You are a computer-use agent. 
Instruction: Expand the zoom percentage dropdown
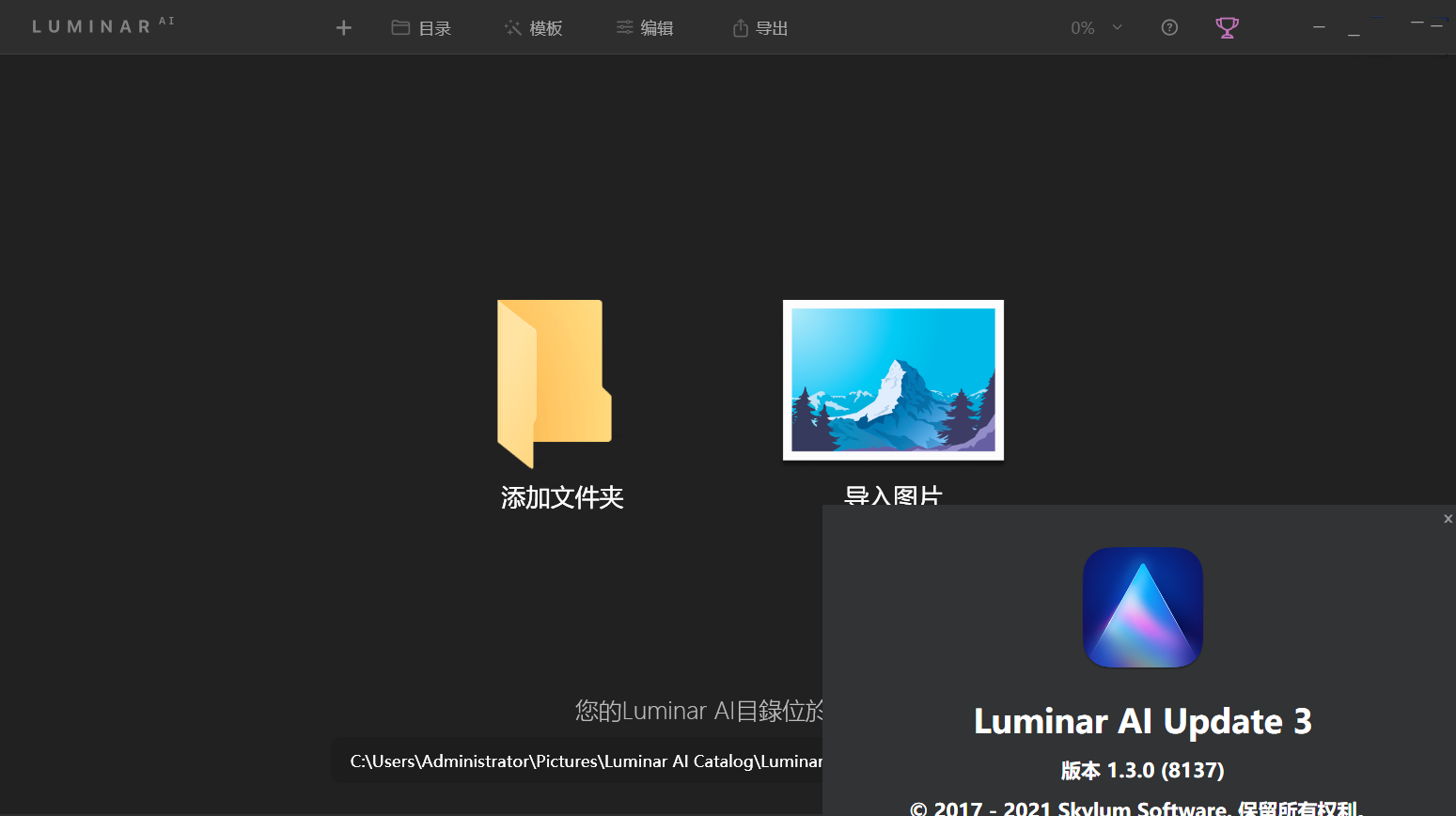pyautogui.click(x=1118, y=27)
